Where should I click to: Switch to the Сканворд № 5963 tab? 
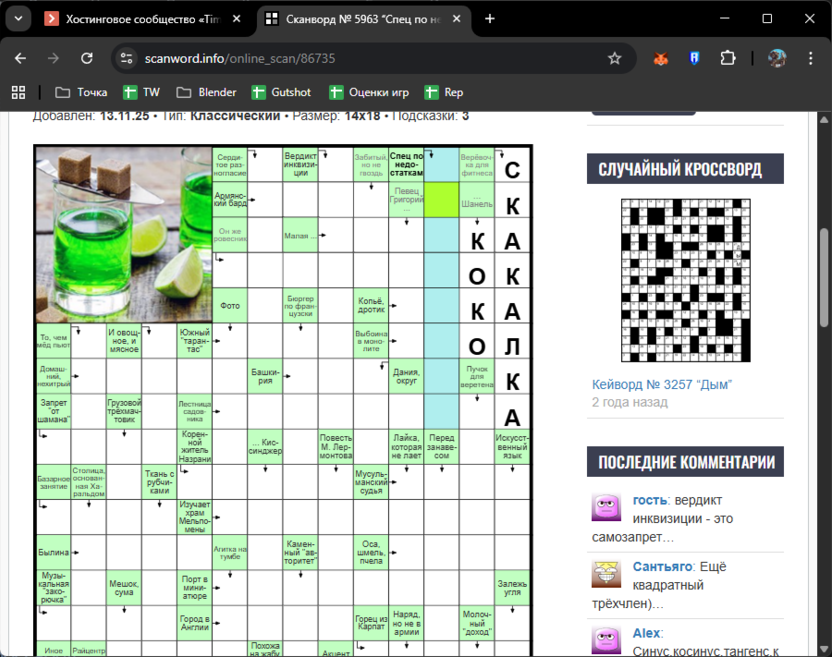[362, 19]
